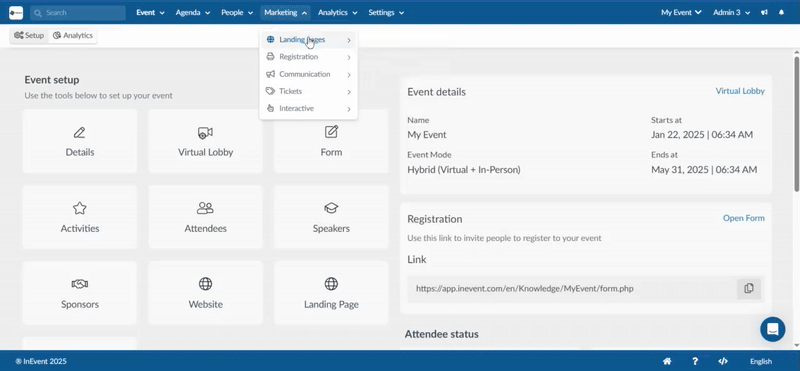Click the help question mark icon

[695, 361]
